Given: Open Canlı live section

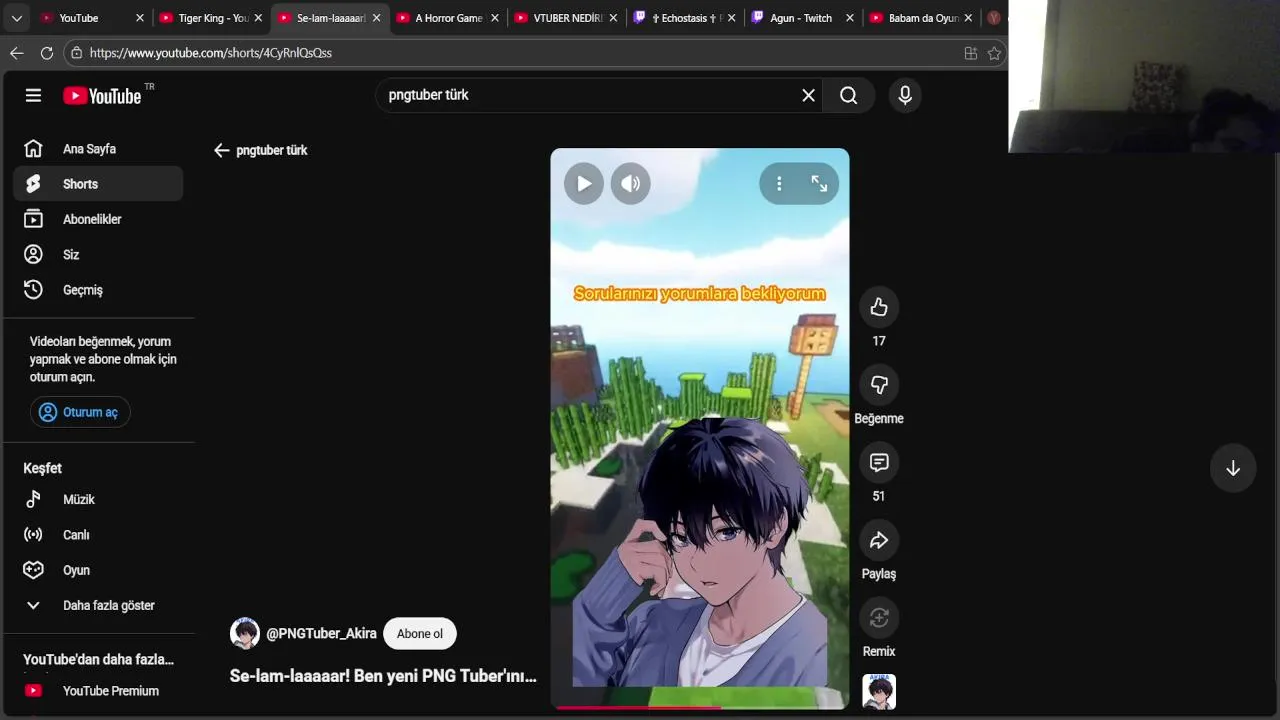Looking at the screenshot, I should [x=98, y=535].
